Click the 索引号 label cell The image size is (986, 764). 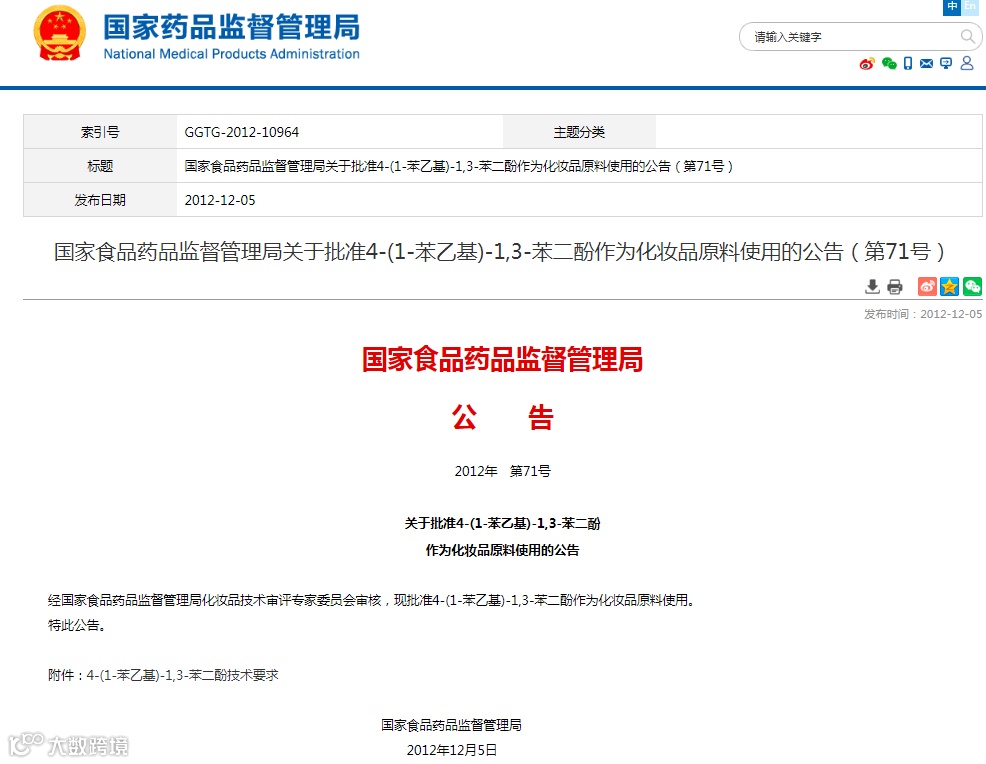[x=100, y=132]
